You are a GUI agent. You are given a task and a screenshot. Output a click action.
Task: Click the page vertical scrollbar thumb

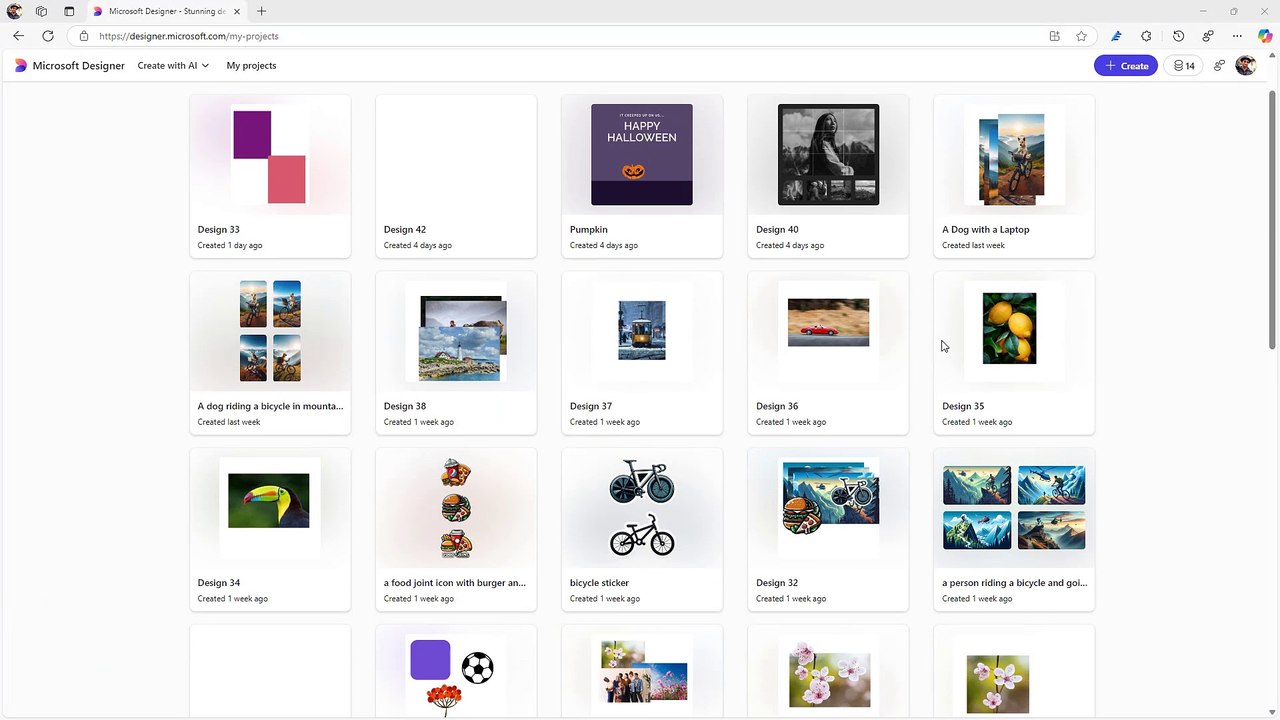pyautogui.click(x=1273, y=220)
